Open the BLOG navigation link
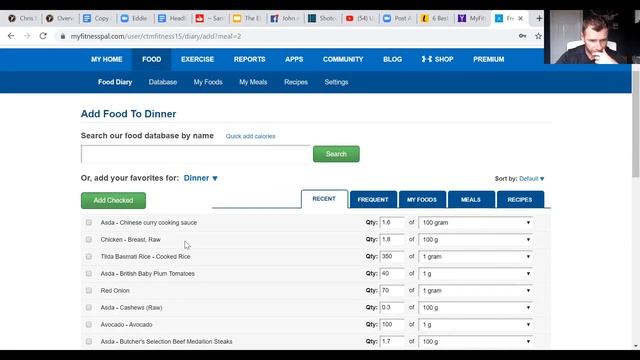Image resolution: width=640 pixels, height=360 pixels. [x=392, y=59]
